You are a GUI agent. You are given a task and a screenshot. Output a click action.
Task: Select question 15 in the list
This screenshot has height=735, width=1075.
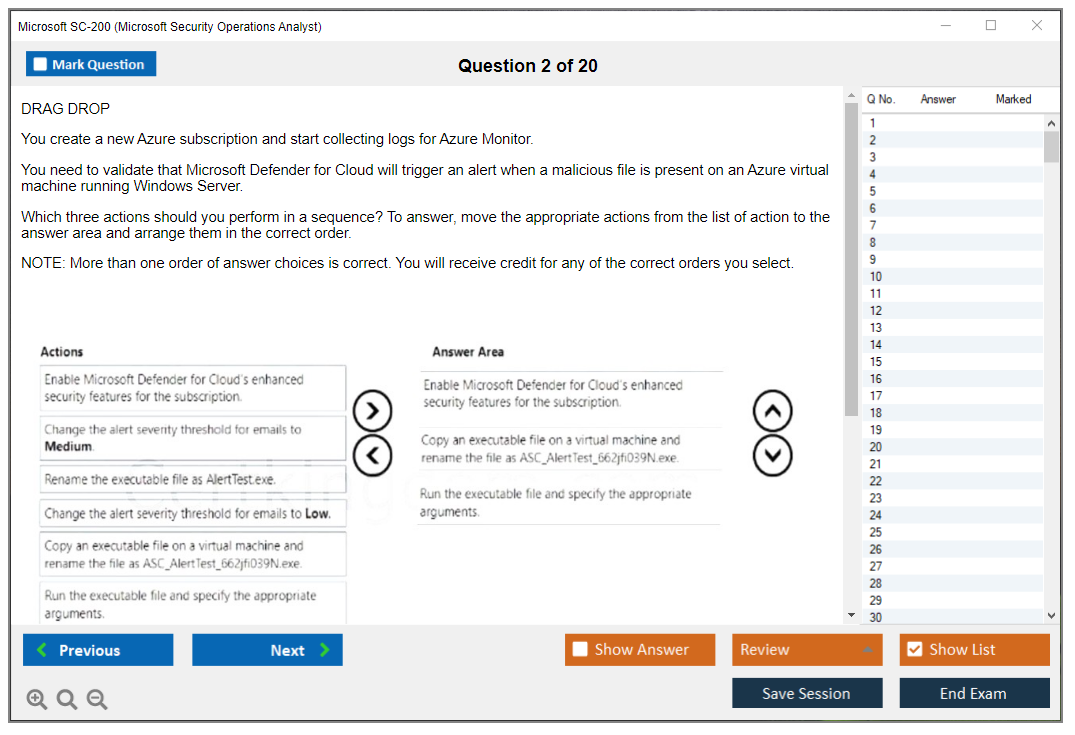876,362
